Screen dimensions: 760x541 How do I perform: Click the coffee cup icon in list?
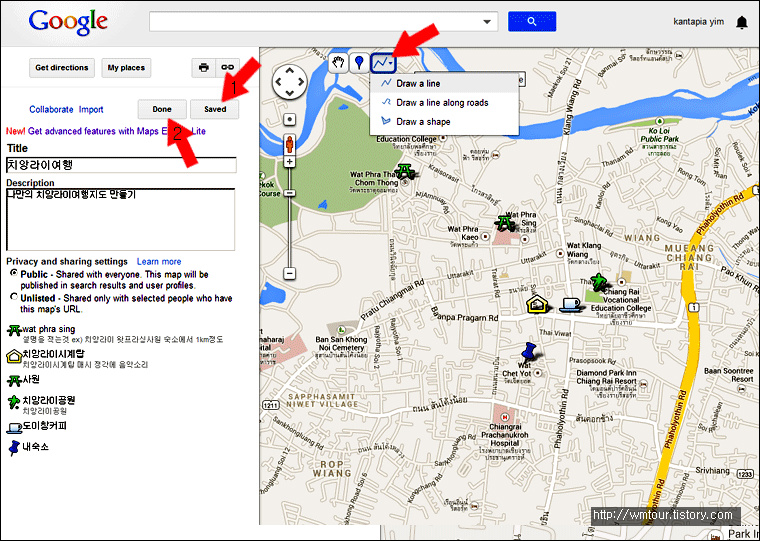[14, 428]
